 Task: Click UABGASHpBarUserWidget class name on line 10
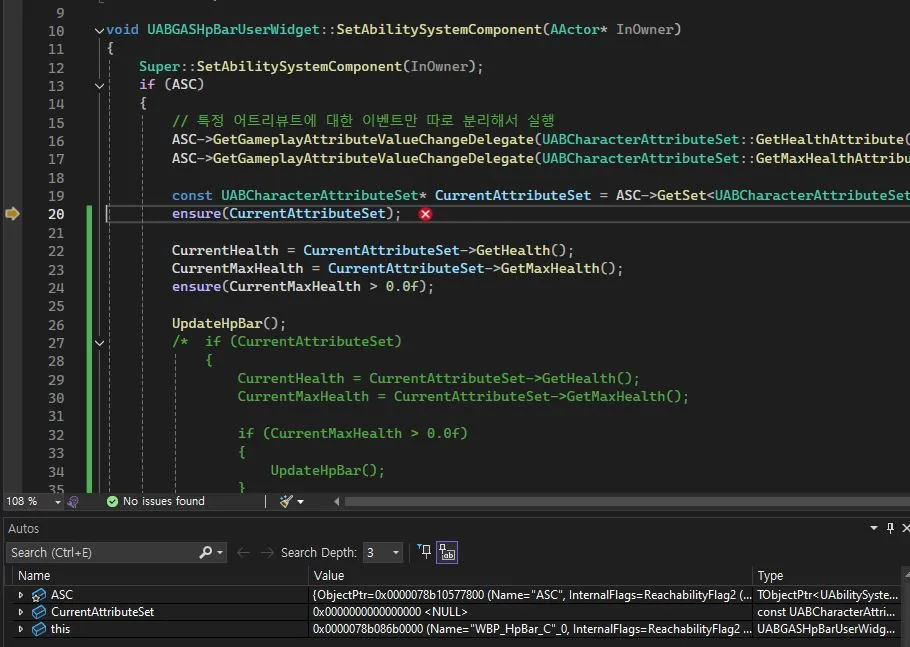coord(233,30)
